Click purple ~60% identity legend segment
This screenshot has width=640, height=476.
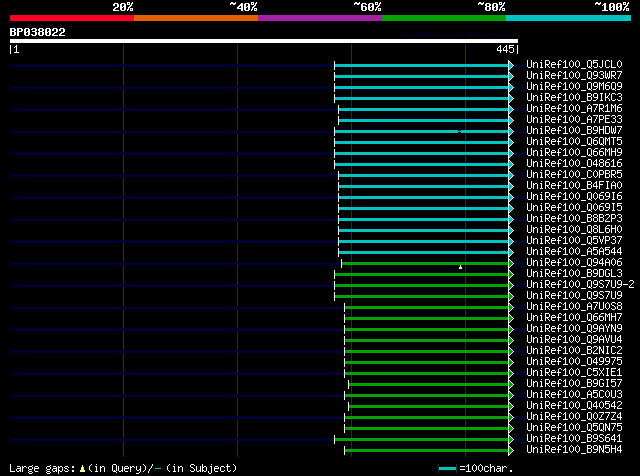320,18
